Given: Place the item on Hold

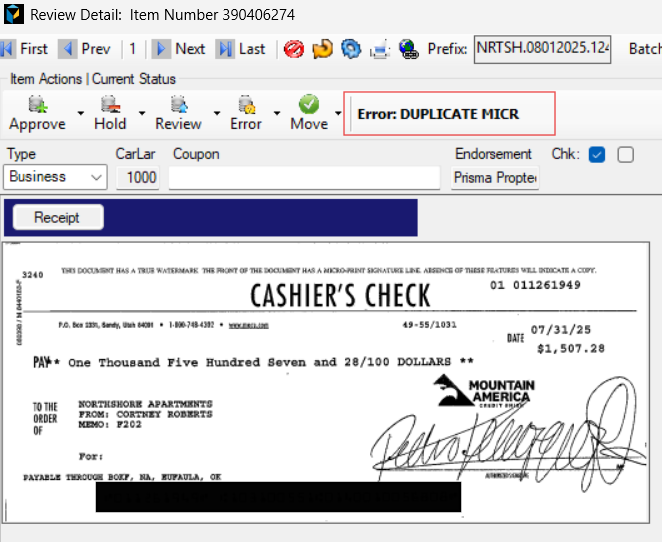Looking at the screenshot, I should 110,112.
